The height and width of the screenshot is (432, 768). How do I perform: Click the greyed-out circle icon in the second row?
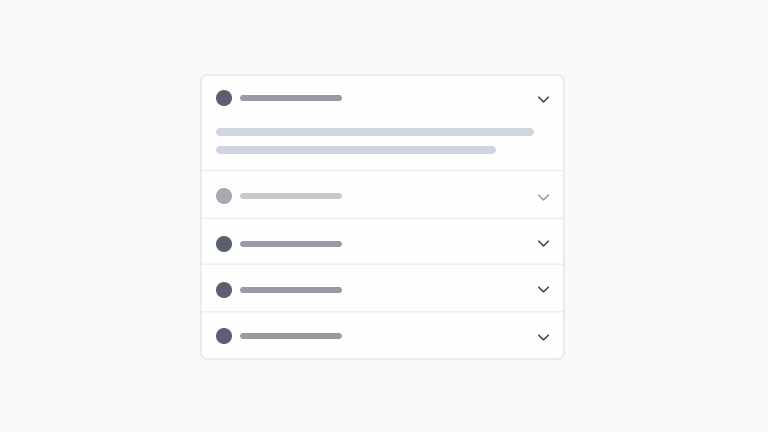tap(224, 196)
